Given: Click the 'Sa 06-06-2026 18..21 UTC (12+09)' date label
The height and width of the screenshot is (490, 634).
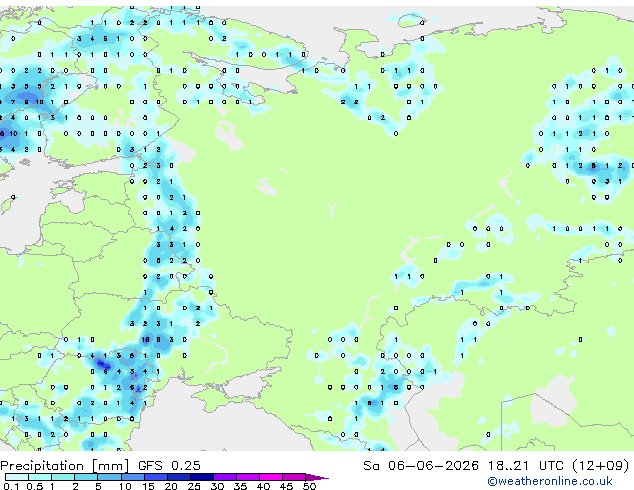Looking at the screenshot, I should coord(496,465).
